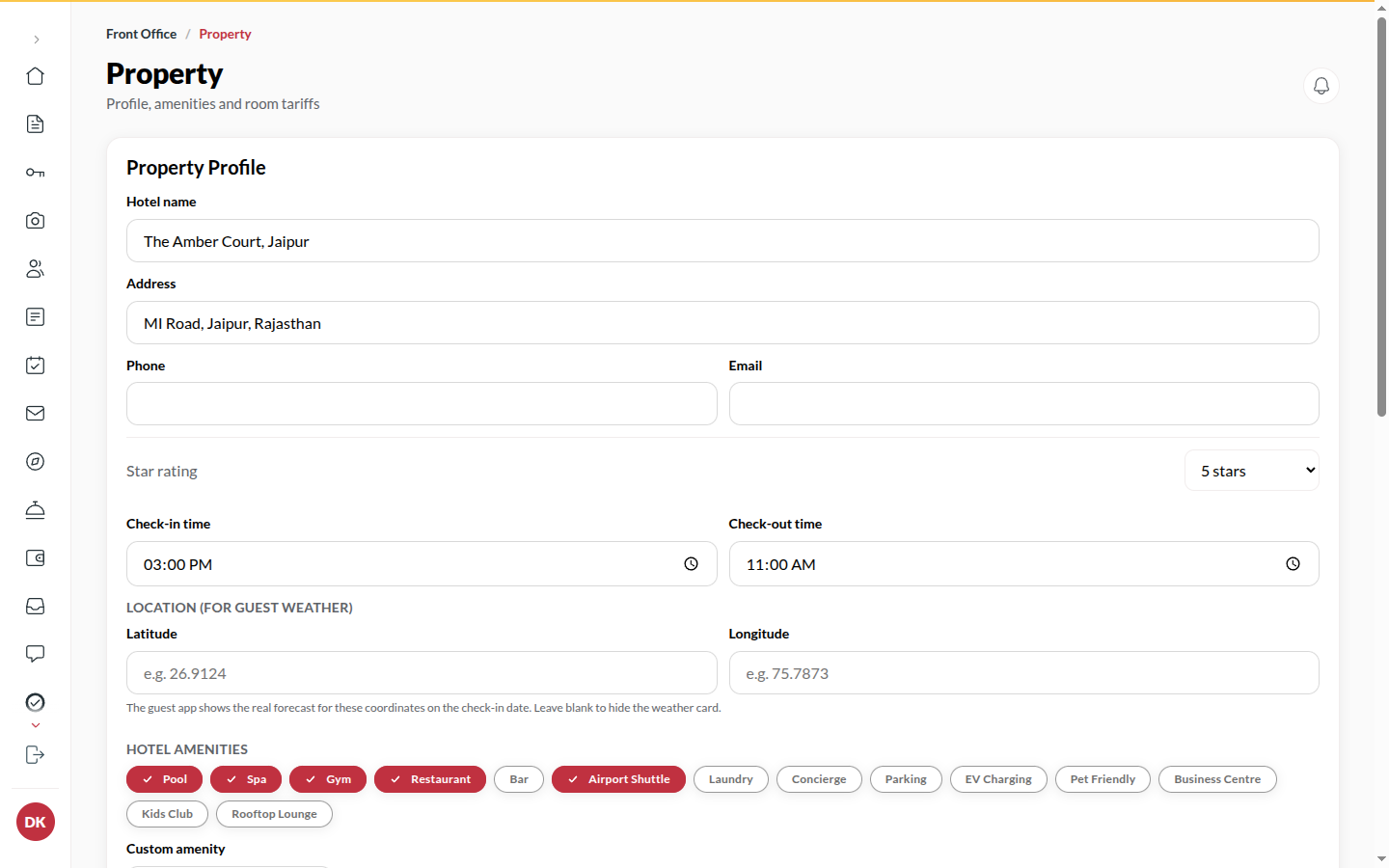Open the check-out time clock picker

click(x=1293, y=564)
